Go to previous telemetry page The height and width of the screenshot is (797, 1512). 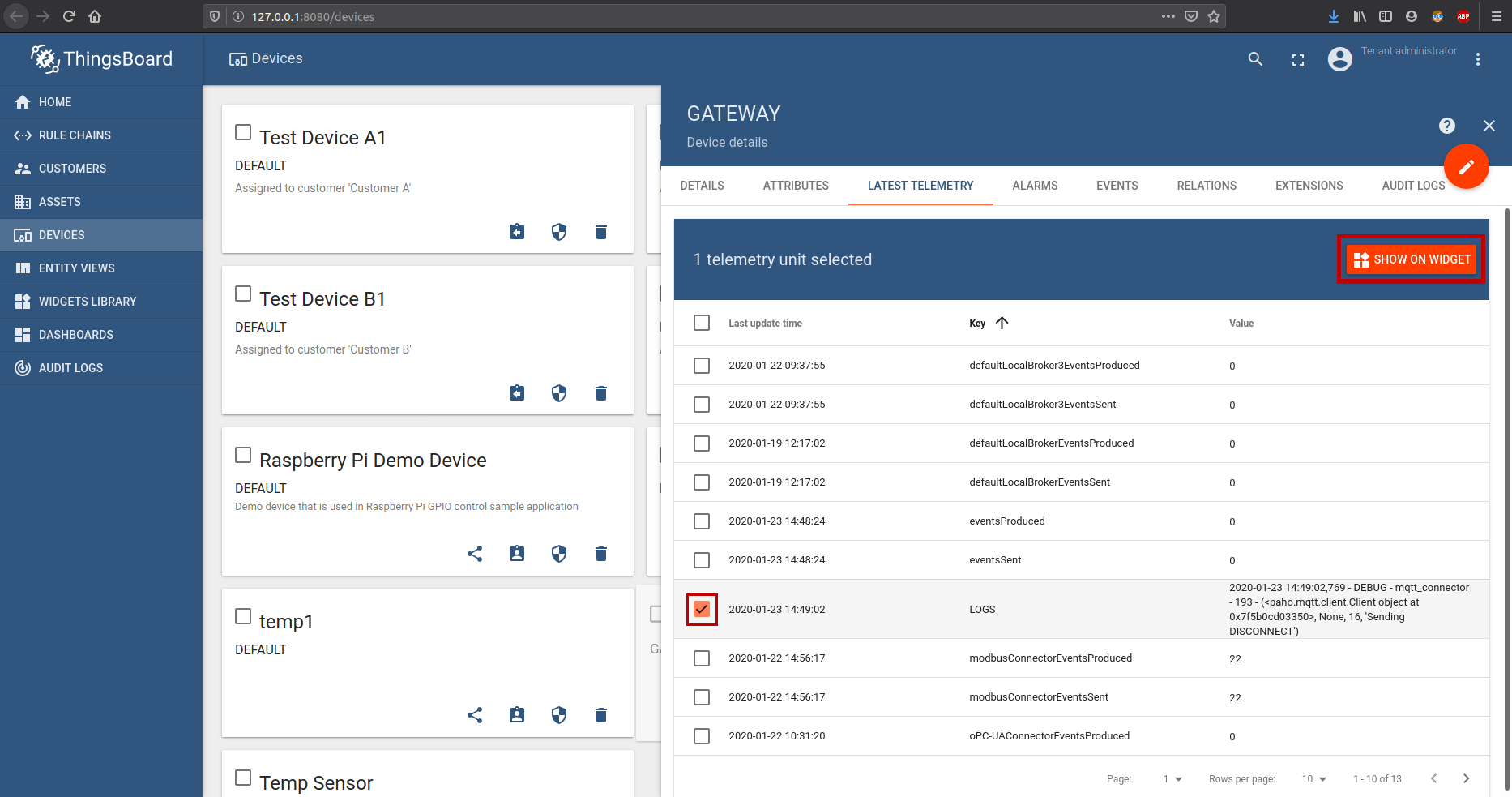(1434, 778)
